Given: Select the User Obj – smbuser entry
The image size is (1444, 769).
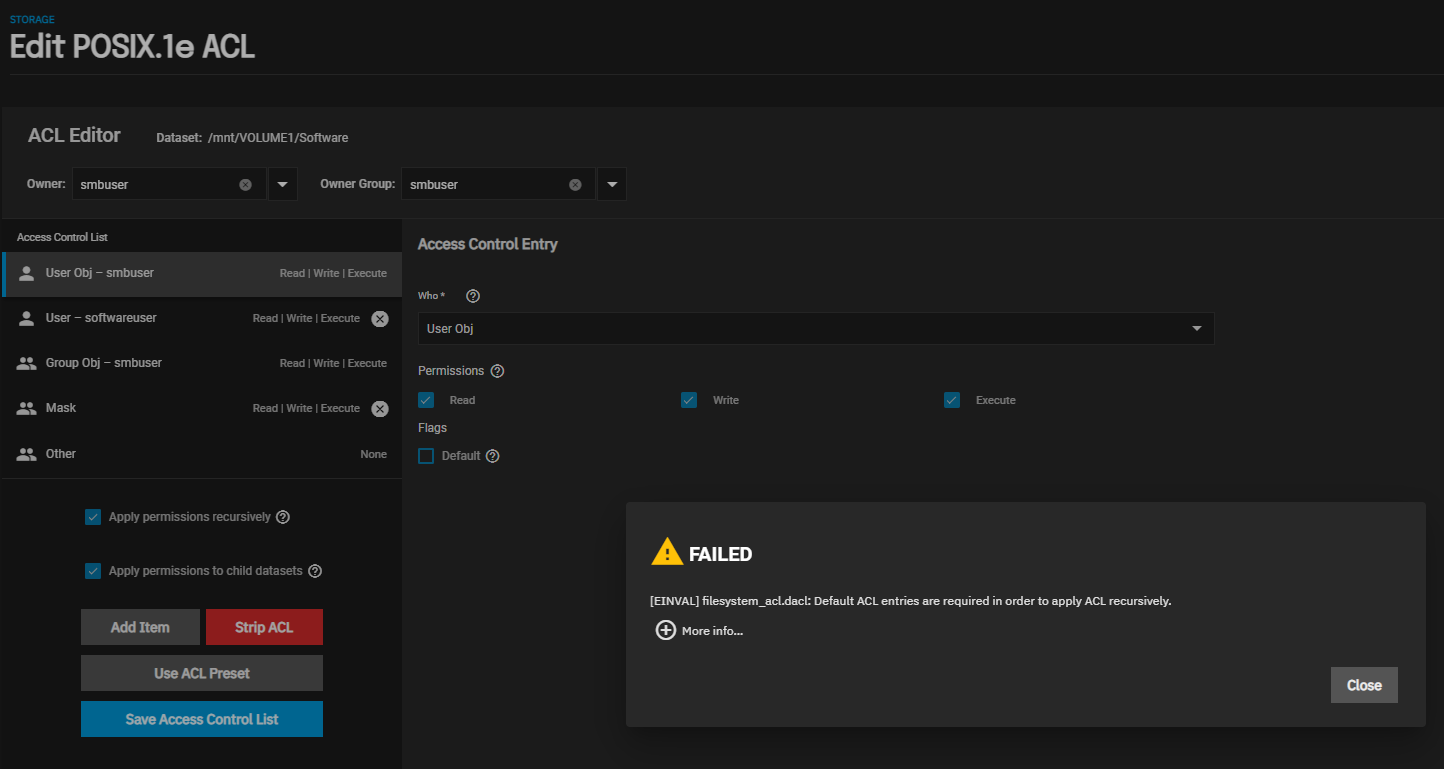Looking at the screenshot, I should [202, 274].
